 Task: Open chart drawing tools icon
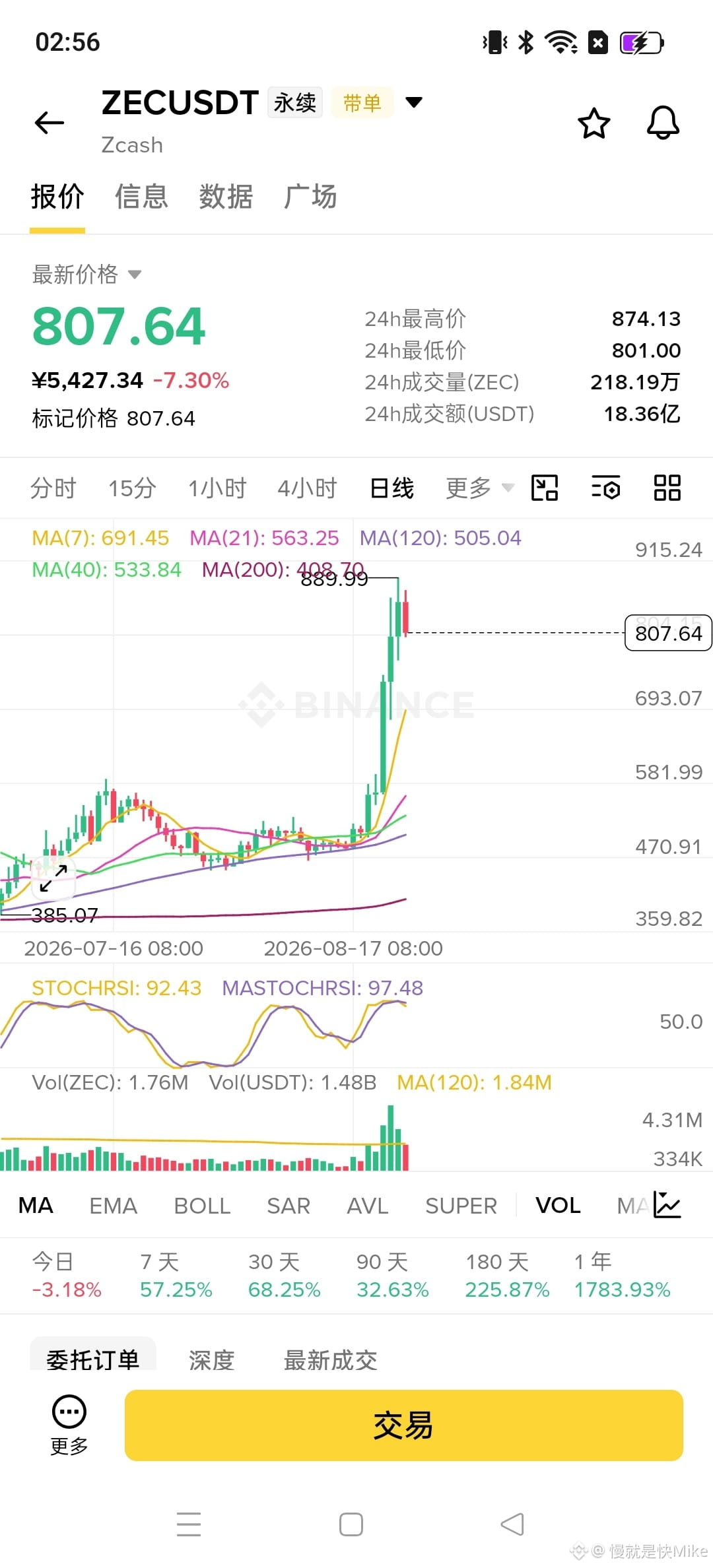(x=545, y=488)
